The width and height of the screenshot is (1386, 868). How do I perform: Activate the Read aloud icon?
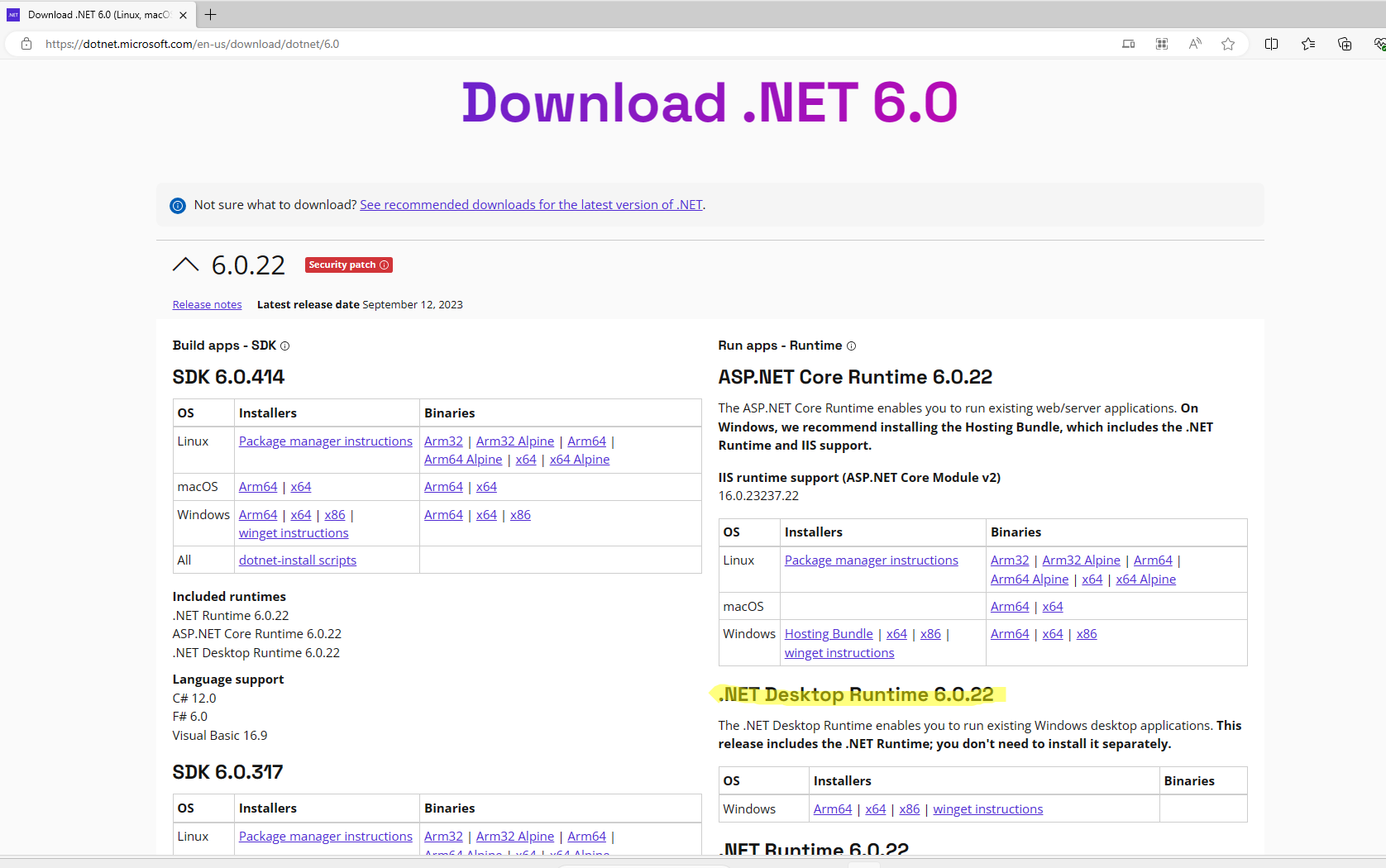(x=1195, y=44)
